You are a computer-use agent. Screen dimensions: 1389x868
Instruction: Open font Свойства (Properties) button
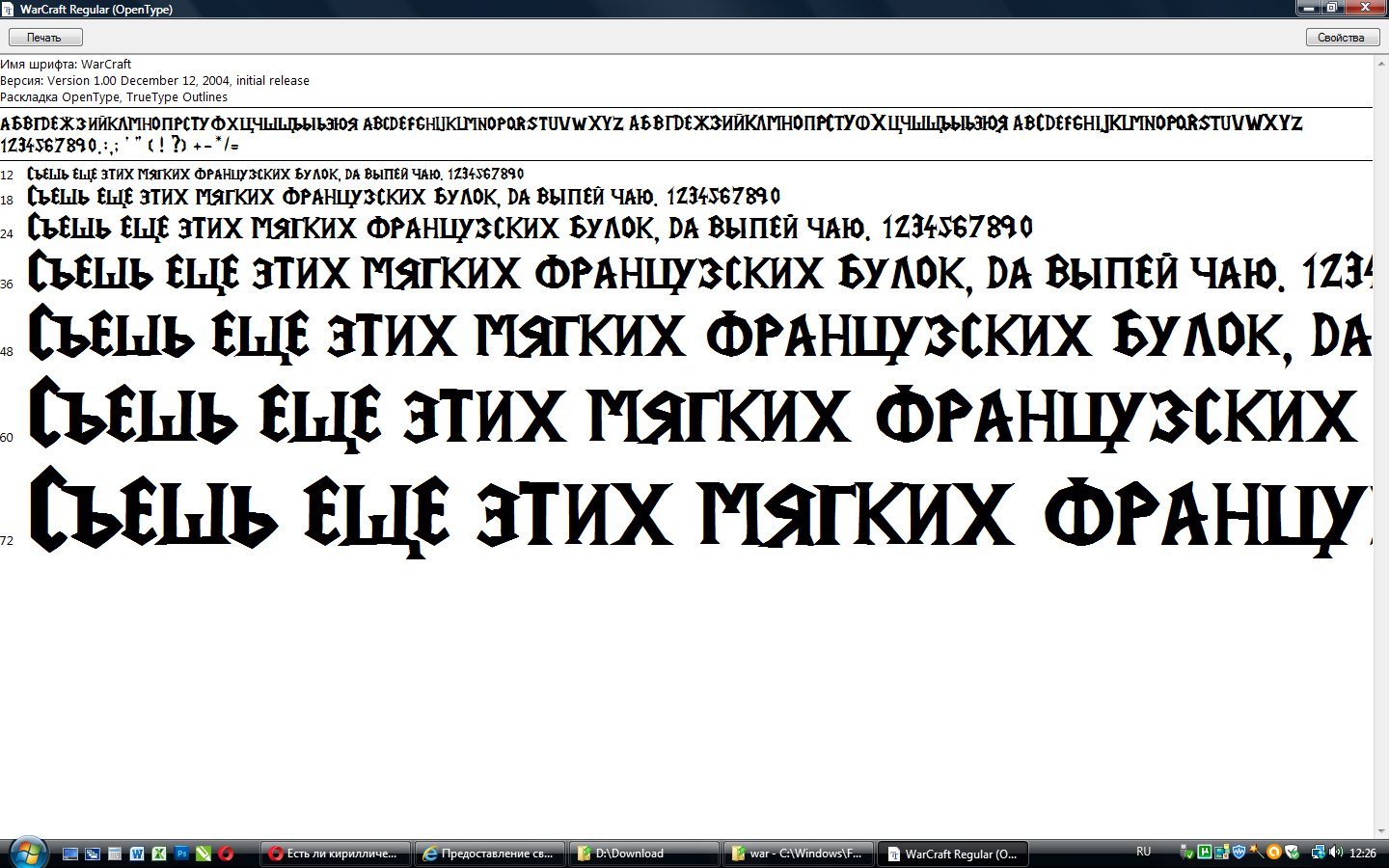point(1343,38)
